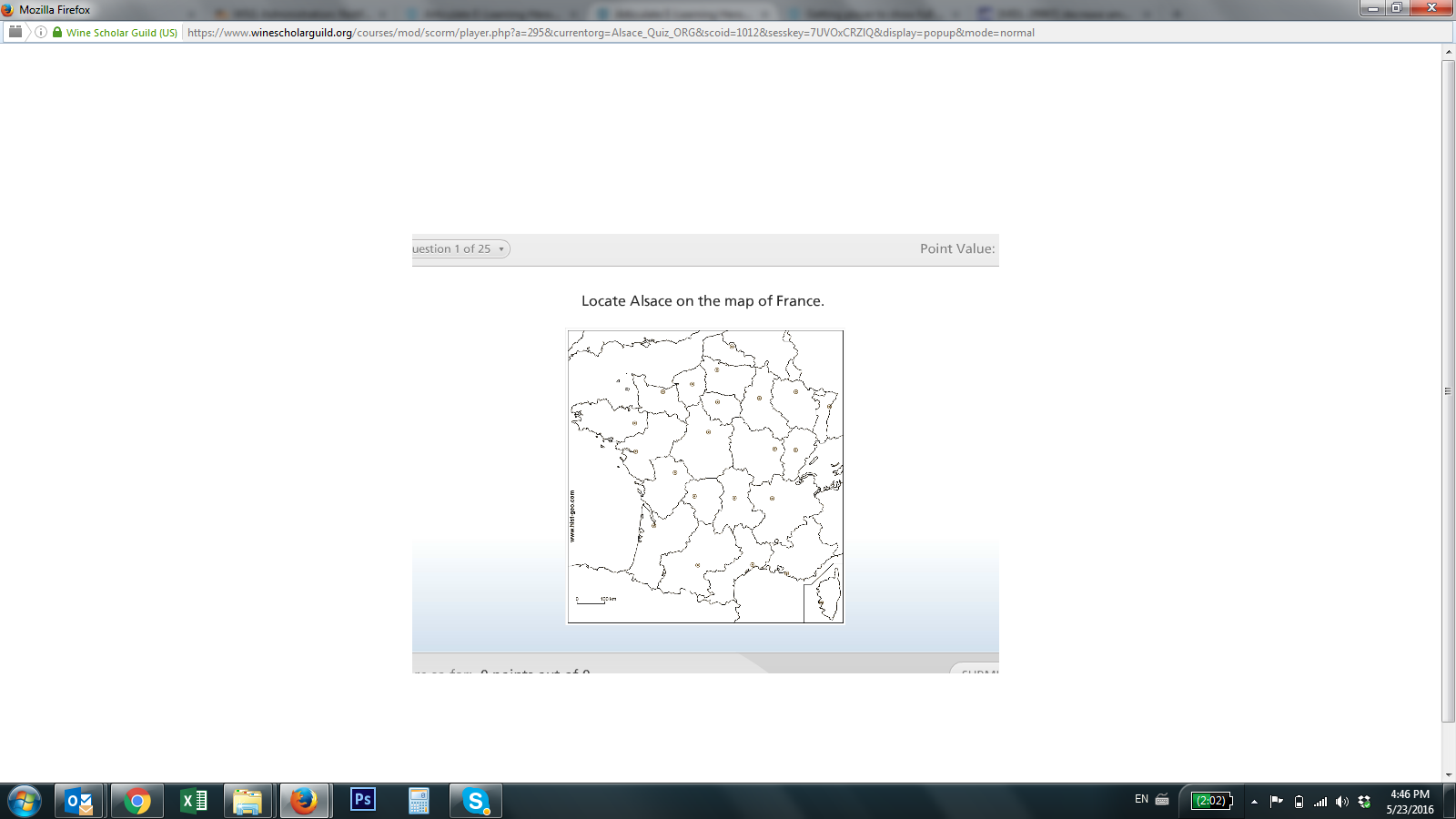The height and width of the screenshot is (819, 1456).
Task: Click the EN language indicator
Action: point(1141,800)
